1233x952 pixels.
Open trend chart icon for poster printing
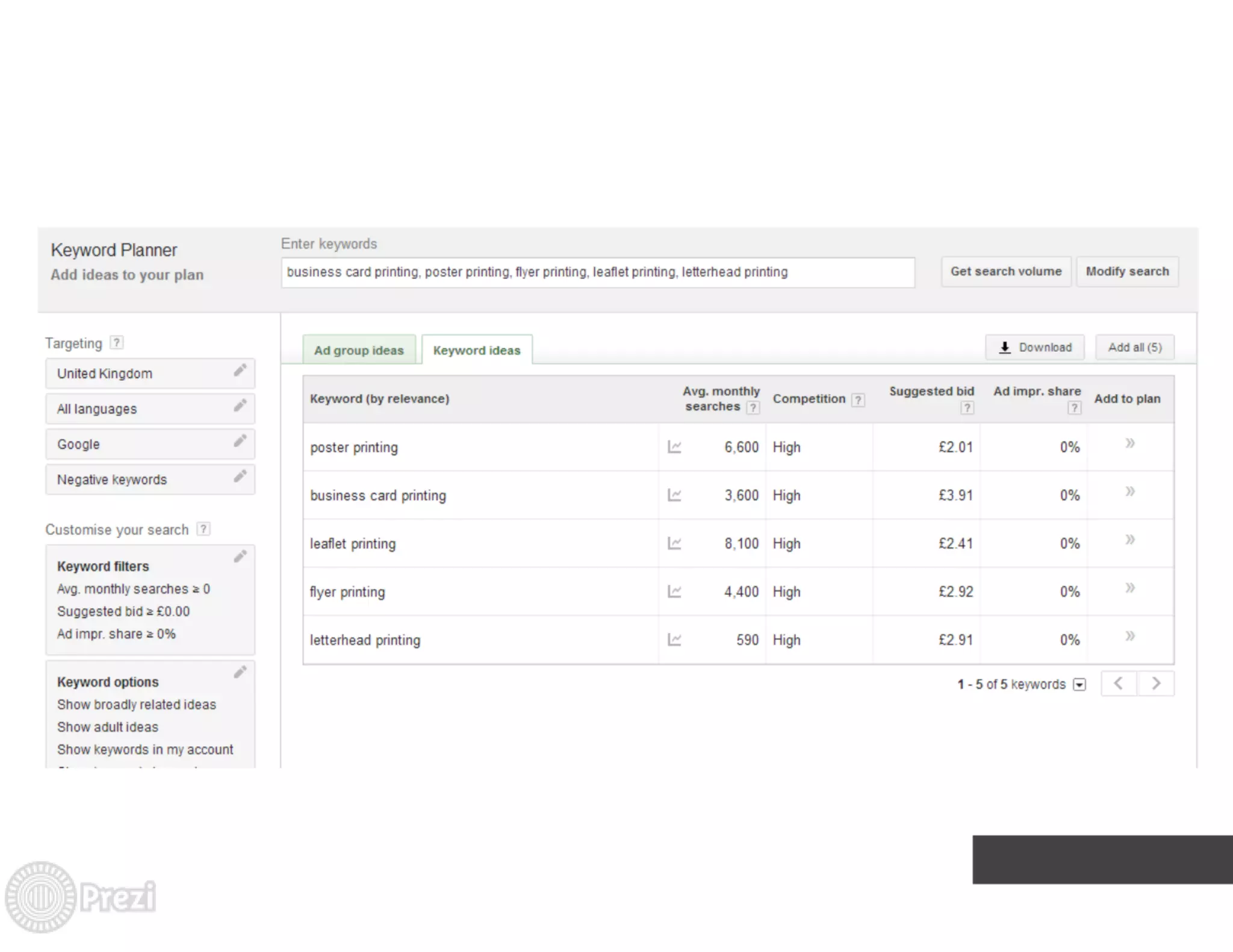click(674, 447)
